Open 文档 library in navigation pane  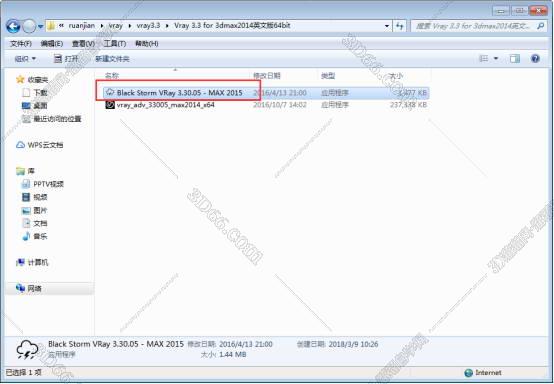click(40, 223)
